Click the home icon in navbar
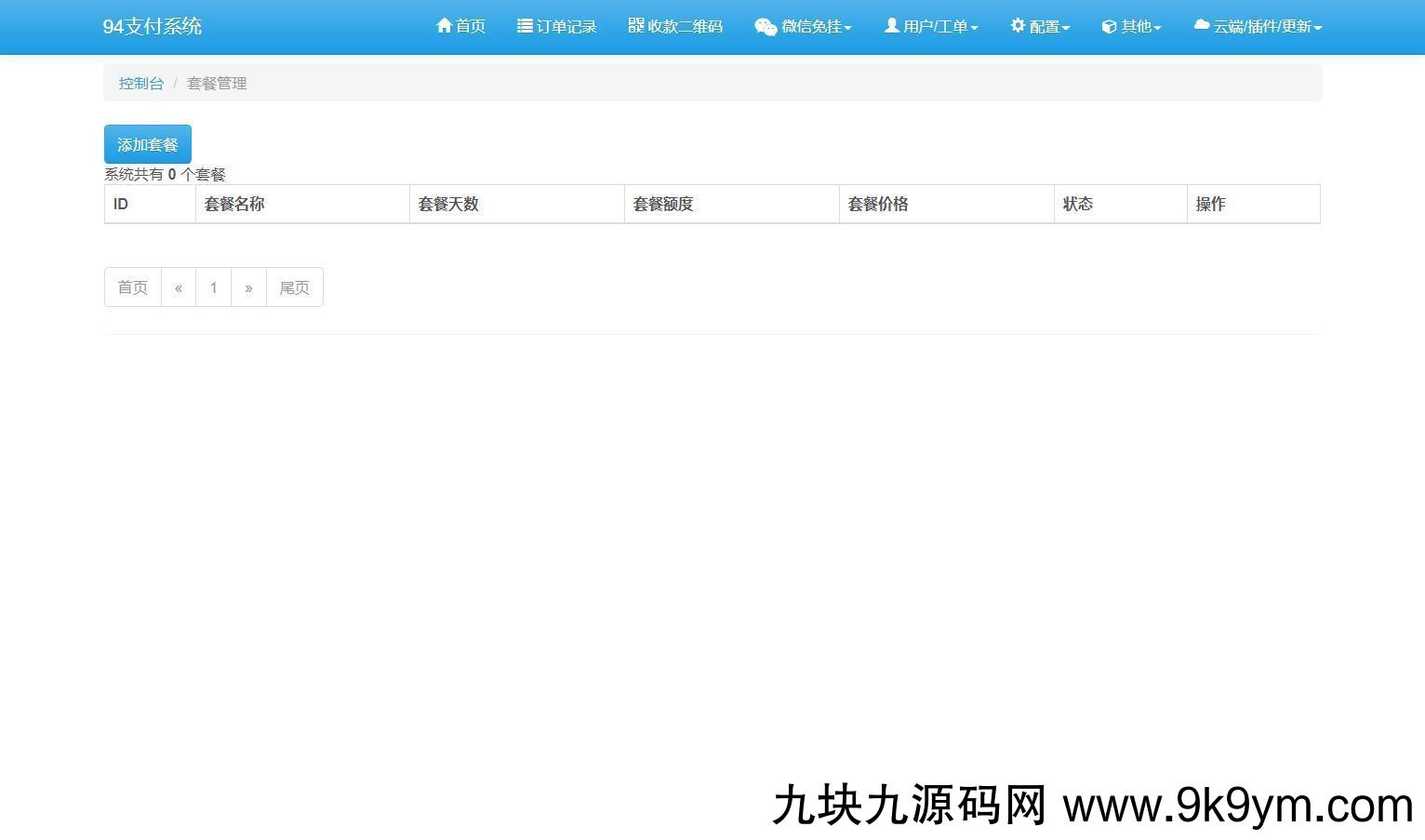Screen dimensions: 1425x840 coord(444,26)
